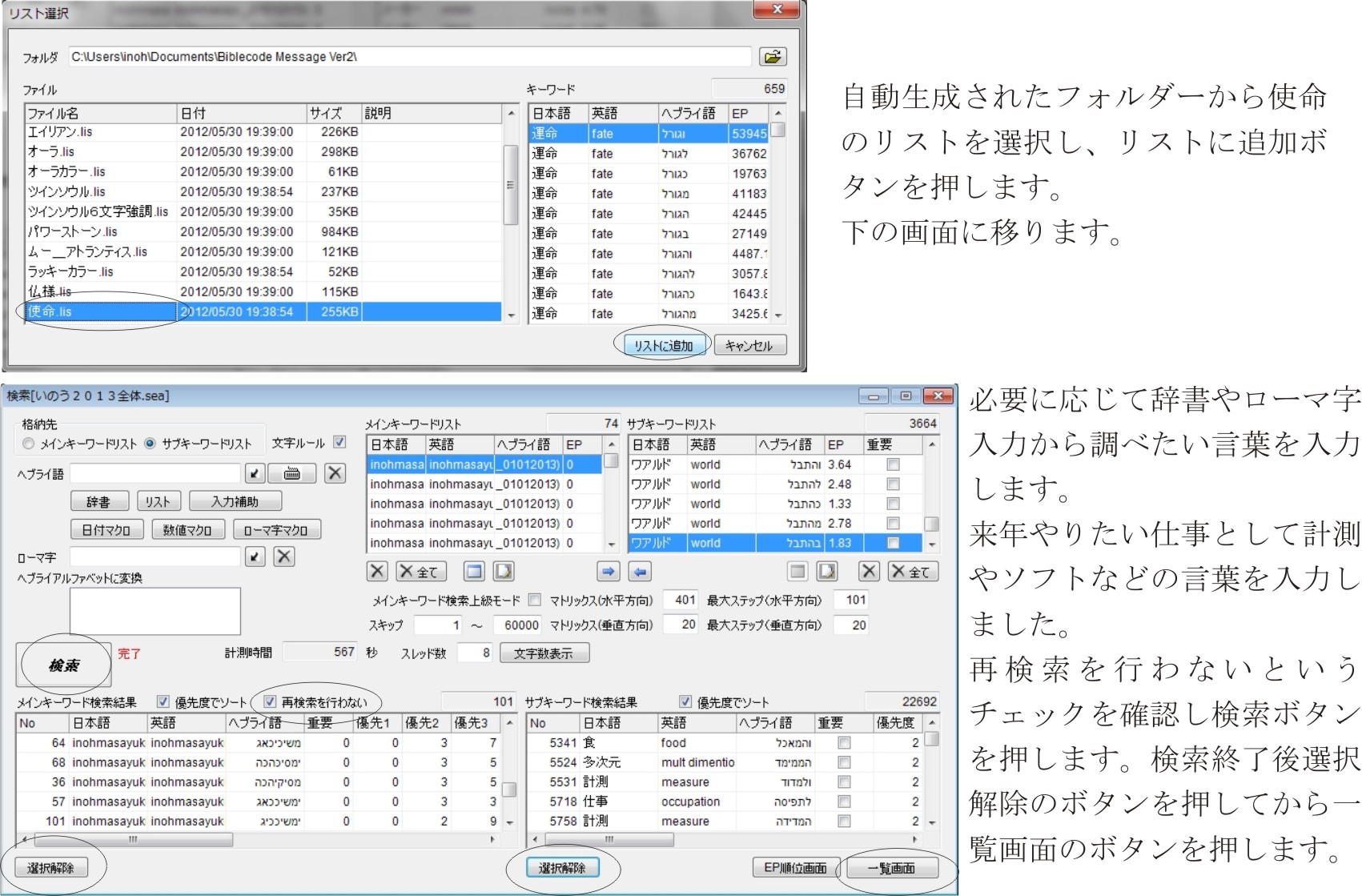
Task: Click the arrow icon beside ローマ字 field
Action: point(255,556)
